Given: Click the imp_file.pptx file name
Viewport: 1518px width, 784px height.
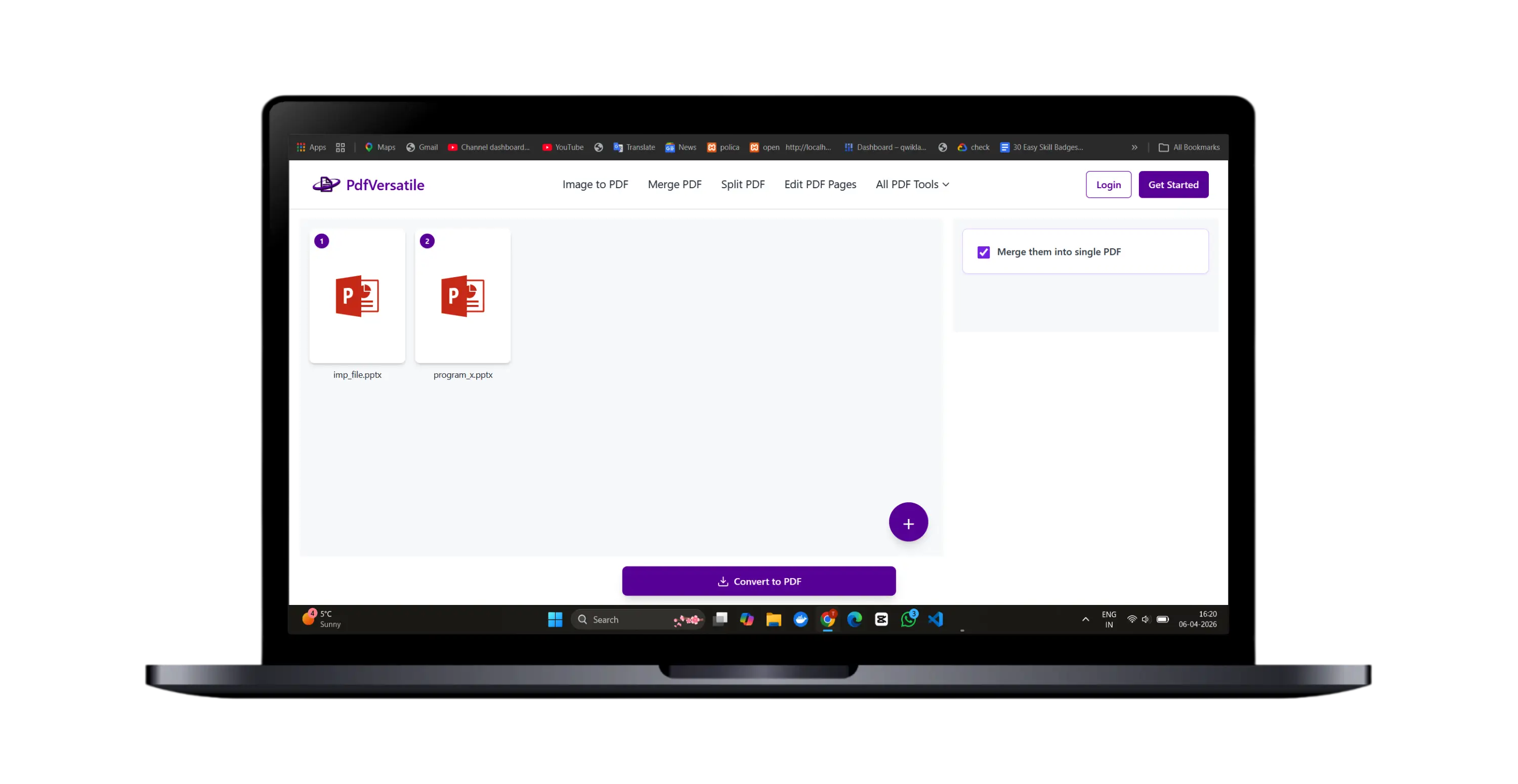Looking at the screenshot, I should pos(357,375).
